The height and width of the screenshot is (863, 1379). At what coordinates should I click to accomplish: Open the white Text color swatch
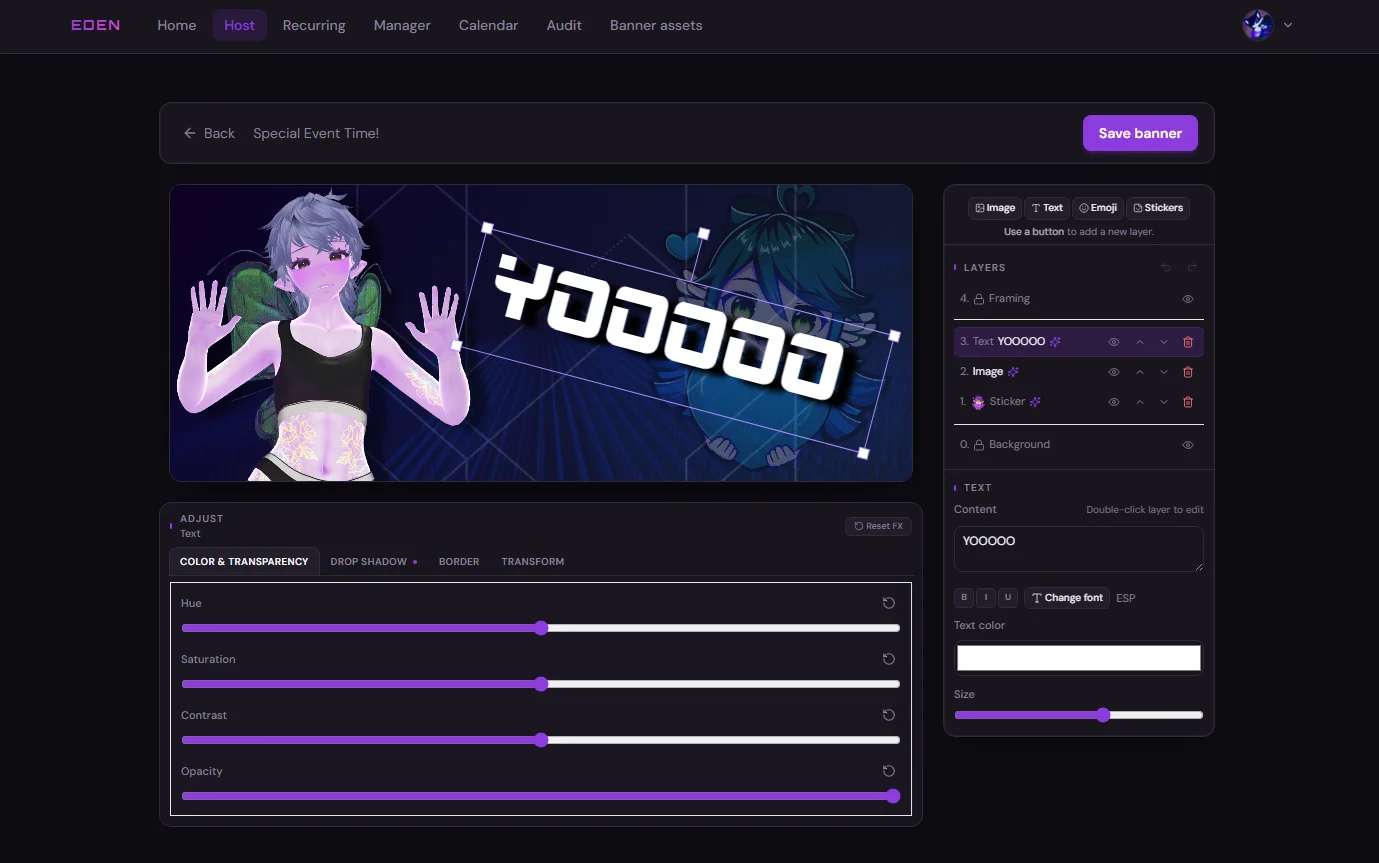(1079, 658)
